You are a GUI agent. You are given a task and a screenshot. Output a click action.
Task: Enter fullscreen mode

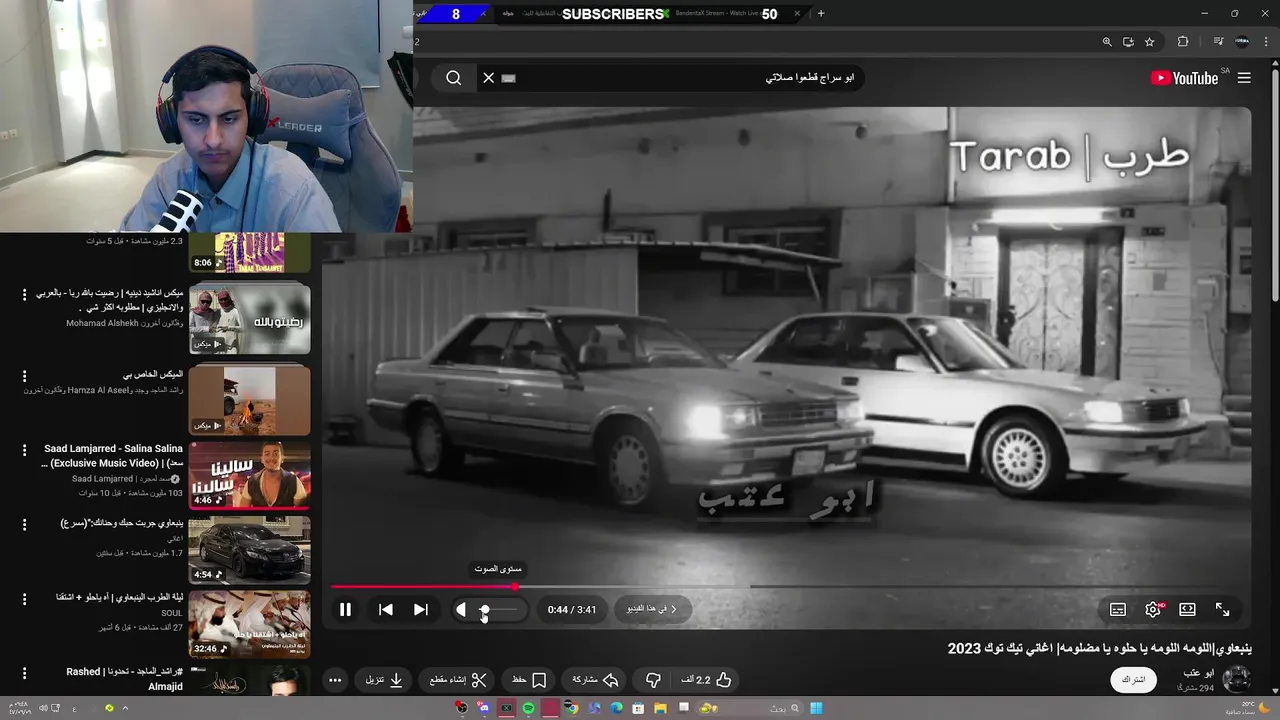tap(1222, 609)
